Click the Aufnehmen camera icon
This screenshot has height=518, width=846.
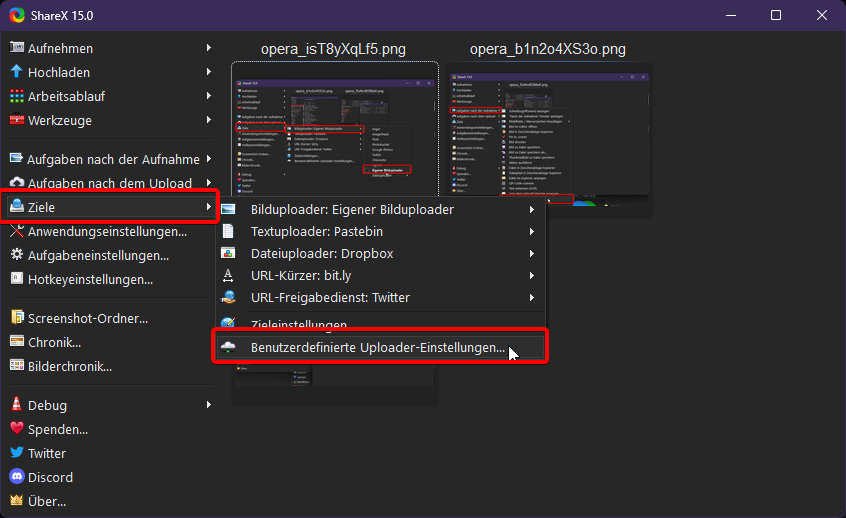click(16, 48)
